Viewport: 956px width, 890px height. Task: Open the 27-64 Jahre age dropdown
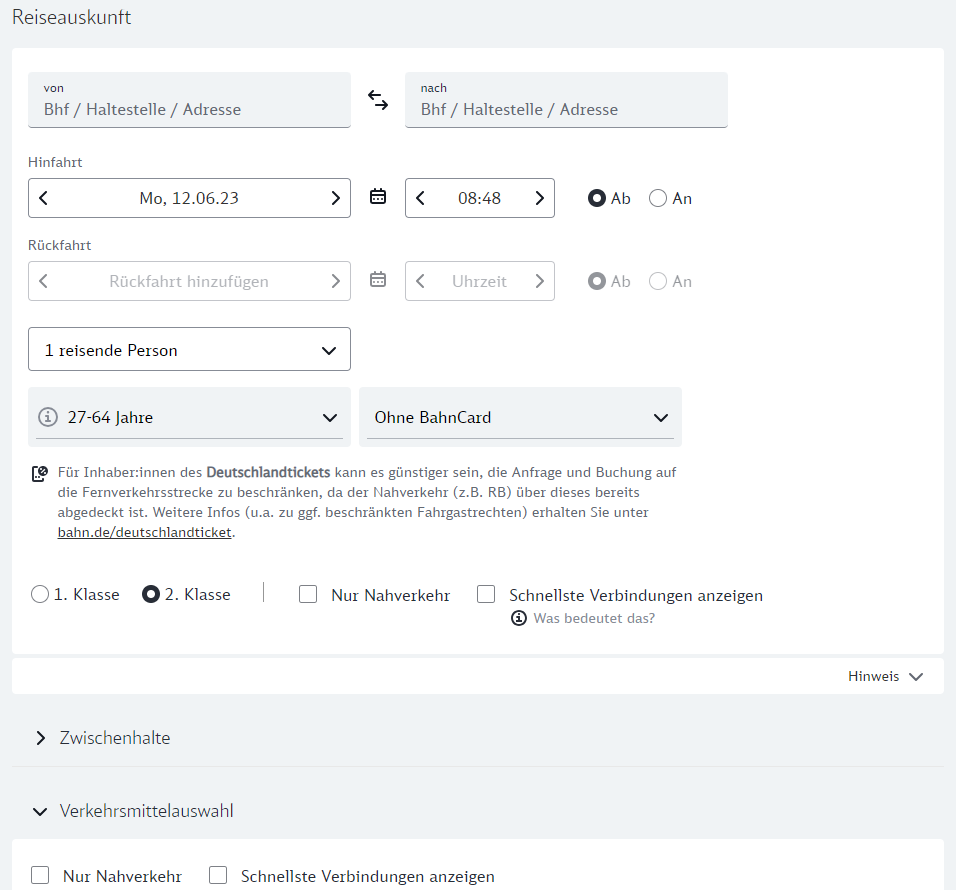[x=189, y=417]
